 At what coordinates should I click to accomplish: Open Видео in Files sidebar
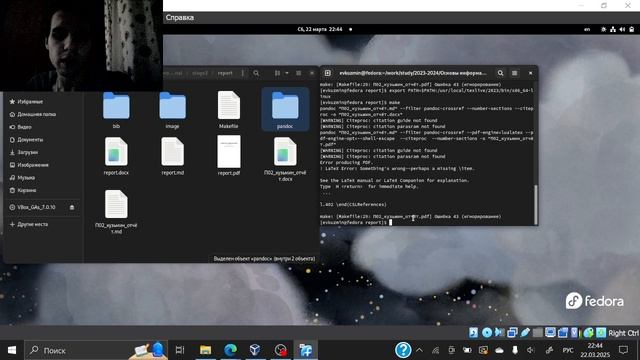coord(21,127)
